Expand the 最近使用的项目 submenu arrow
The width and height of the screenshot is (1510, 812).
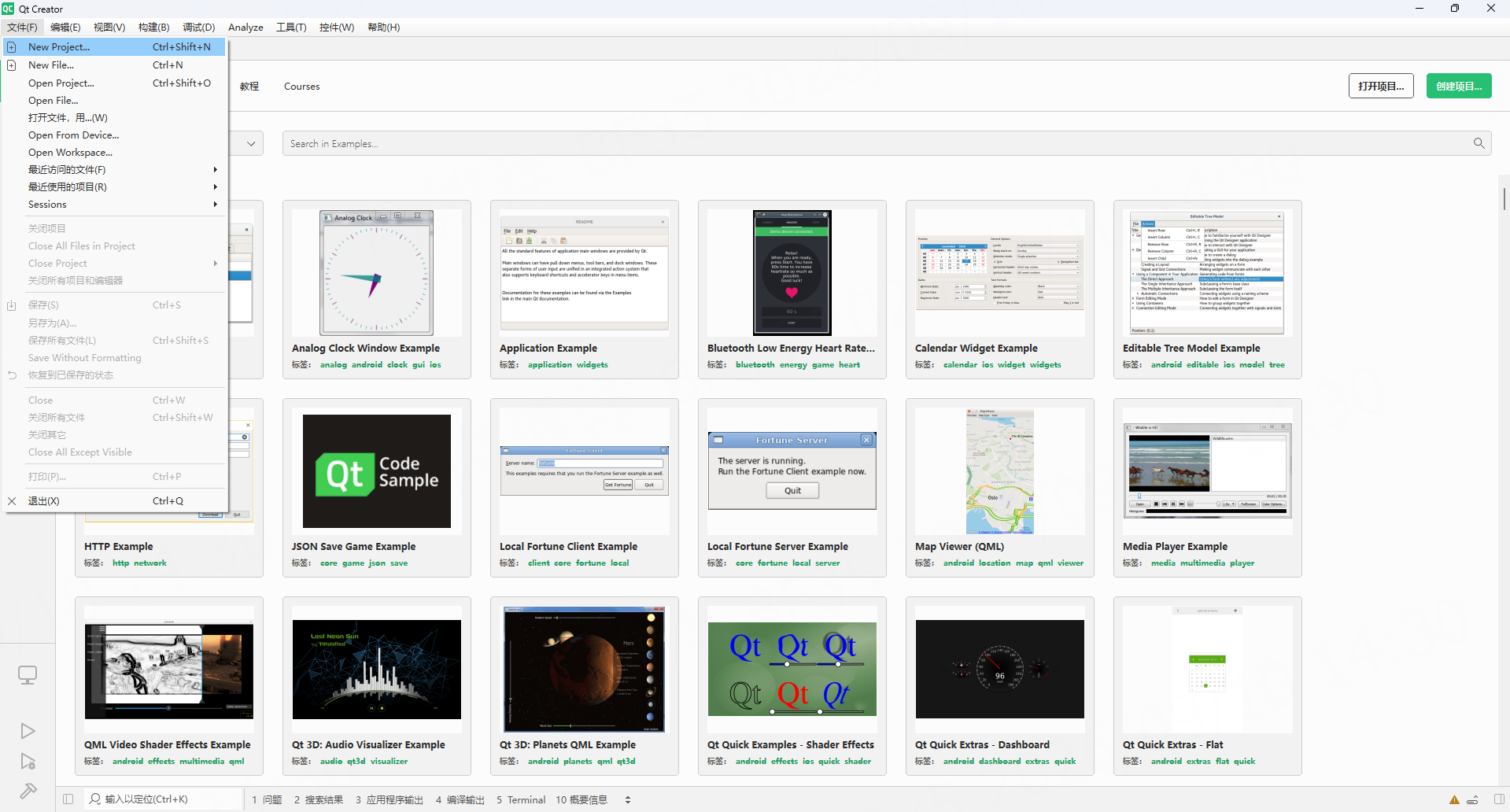[215, 187]
